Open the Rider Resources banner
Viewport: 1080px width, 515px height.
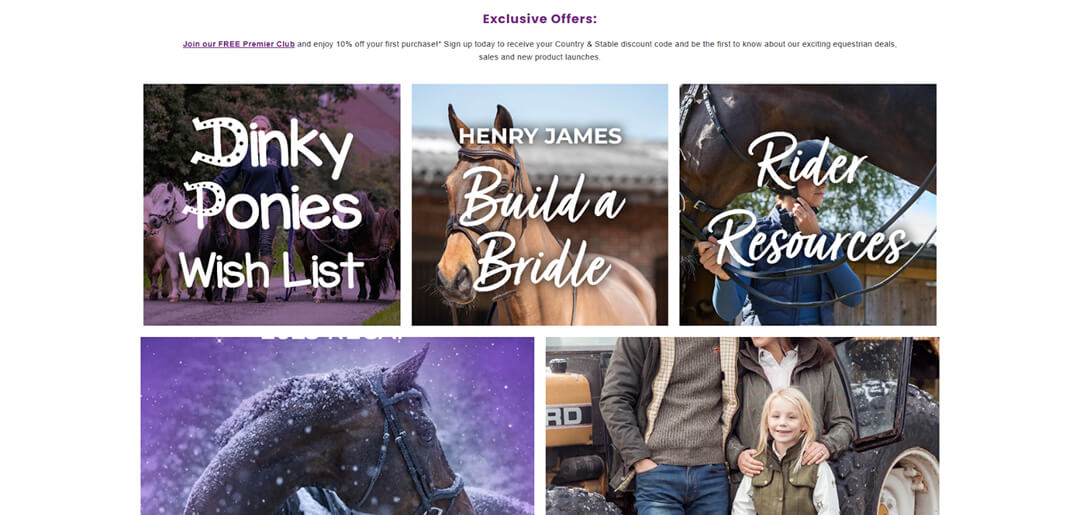coord(807,204)
